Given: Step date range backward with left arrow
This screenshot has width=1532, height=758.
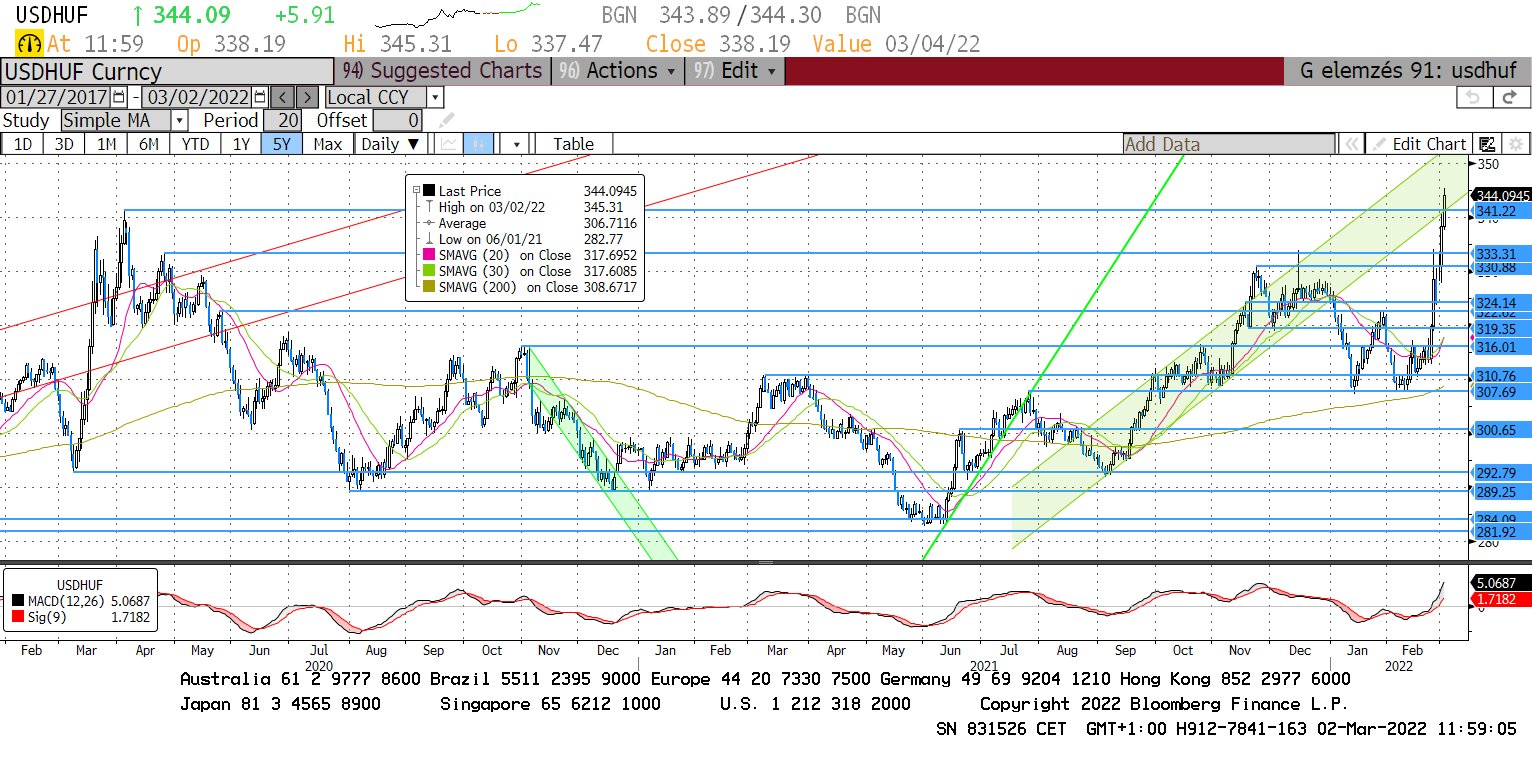Looking at the screenshot, I should (x=283, y=97).
